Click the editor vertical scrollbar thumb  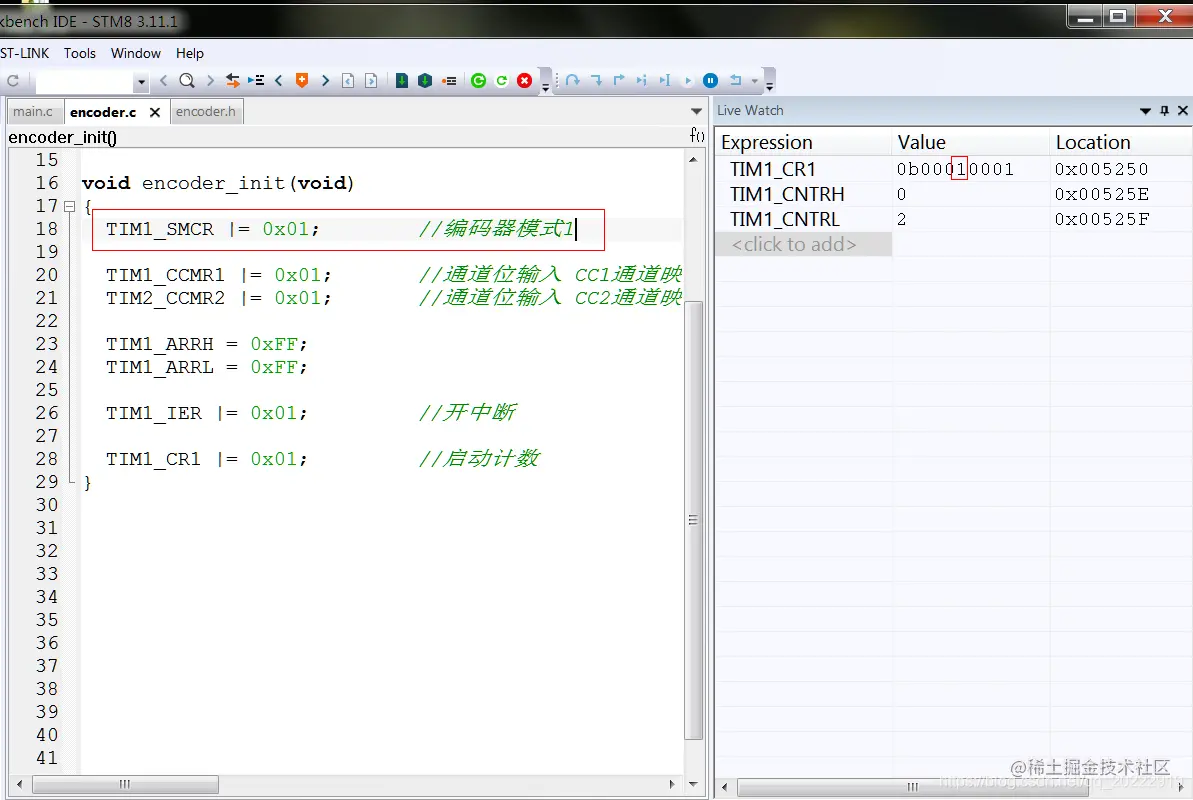click(x=693, y=520)
